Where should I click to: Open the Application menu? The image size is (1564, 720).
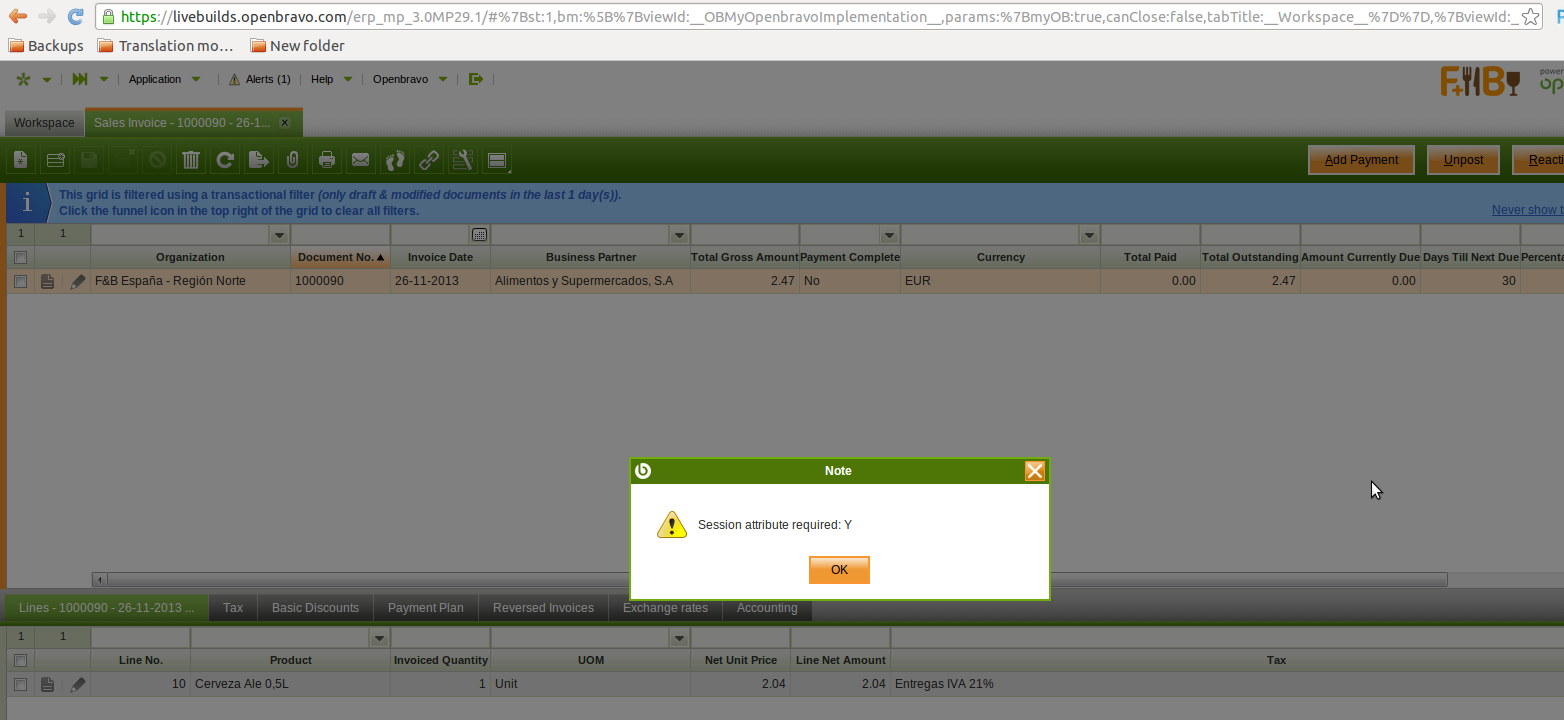(x=165, y=79)
